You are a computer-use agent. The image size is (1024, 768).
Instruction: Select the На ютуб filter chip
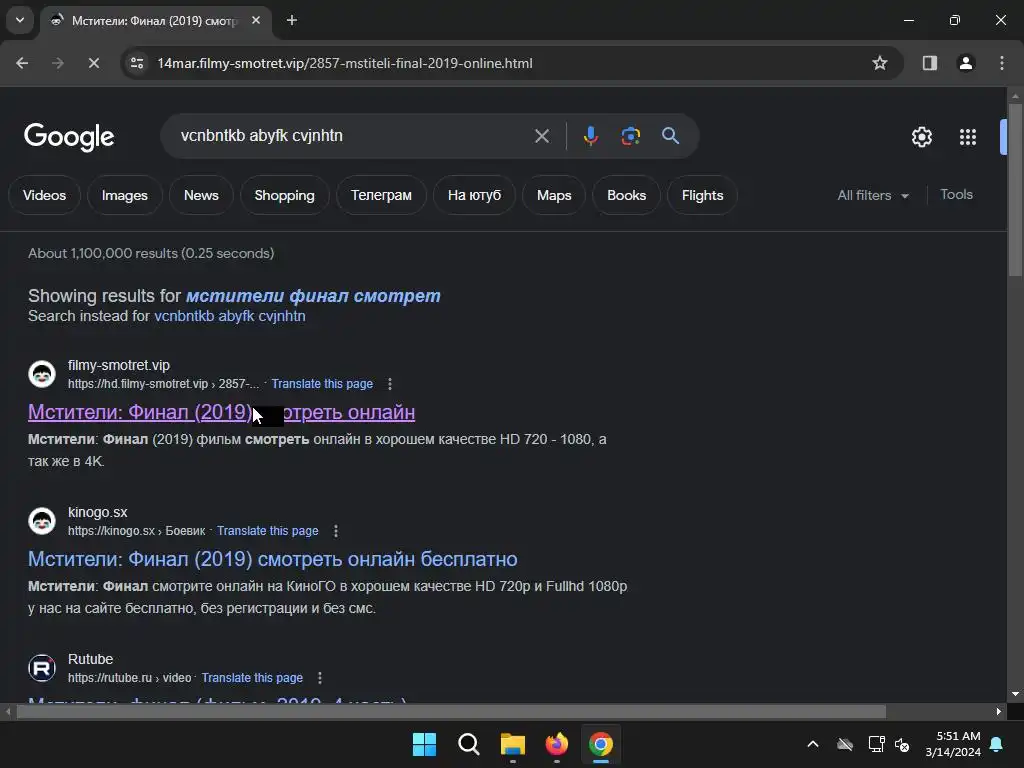[474, 195]
